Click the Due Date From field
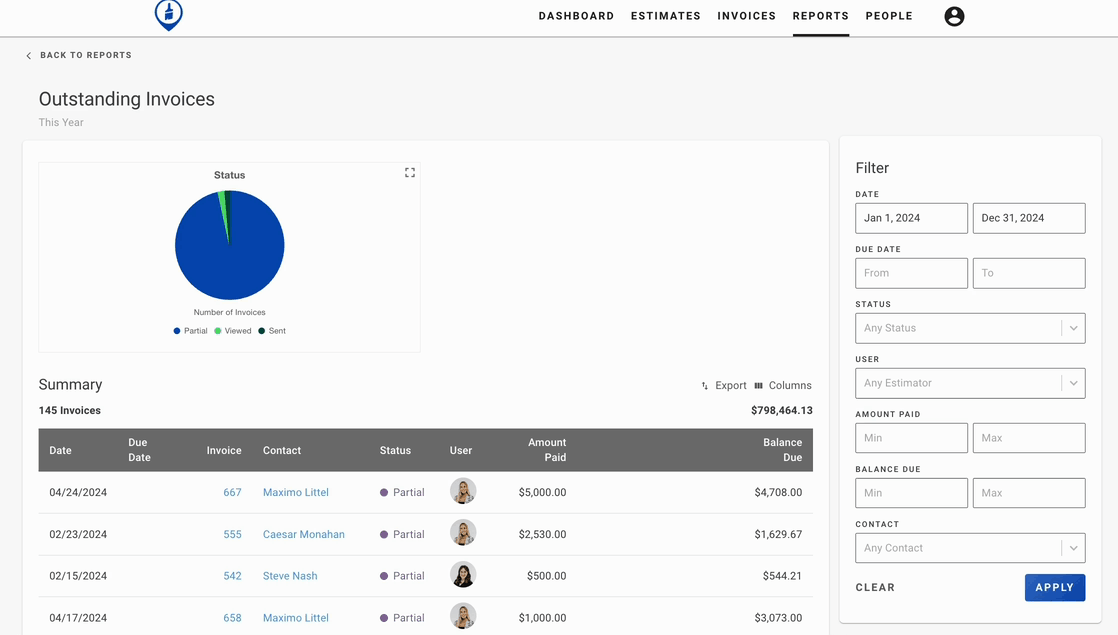Viewport: 1118px width, 635px height. point(911,273)
